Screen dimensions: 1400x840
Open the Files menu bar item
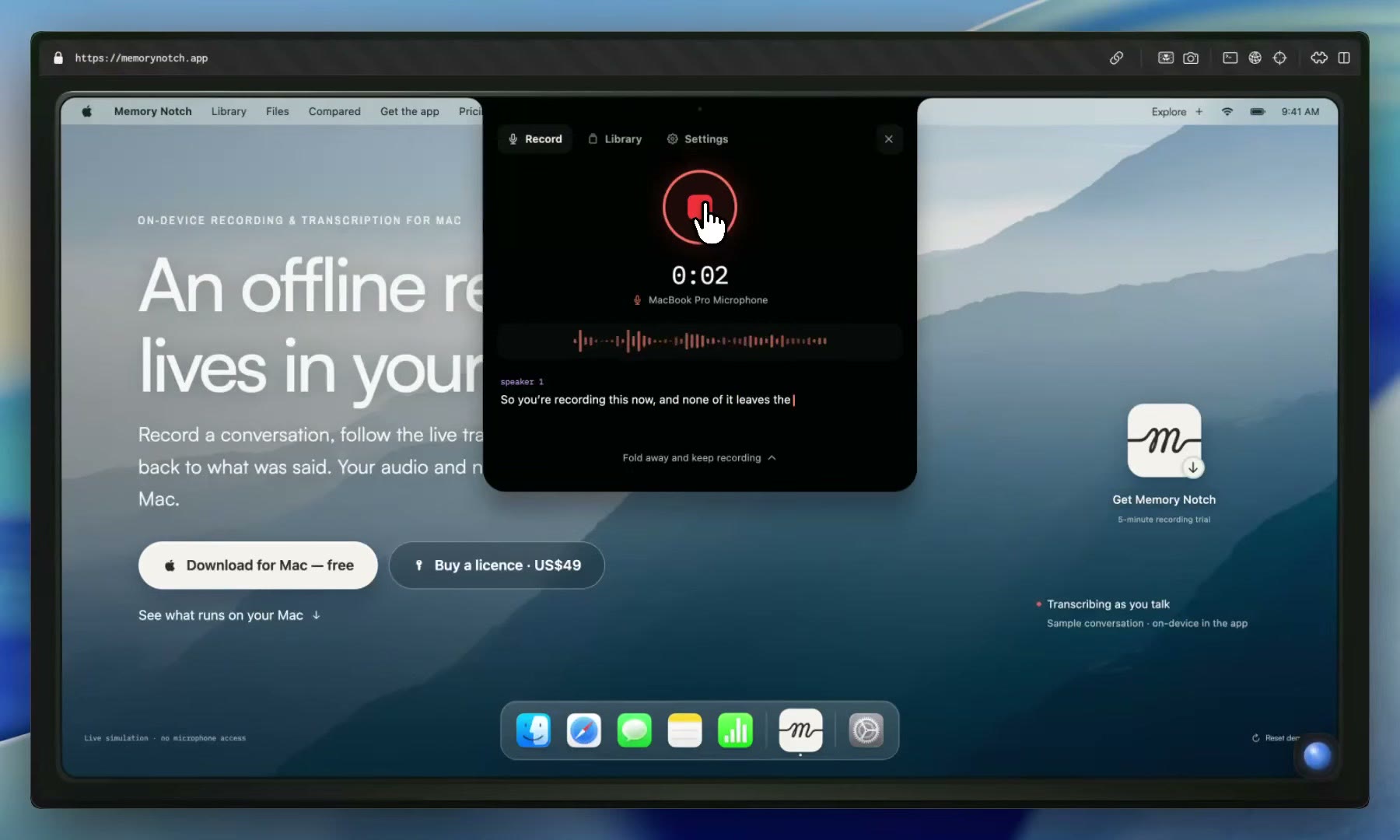[x=277, y=111]
